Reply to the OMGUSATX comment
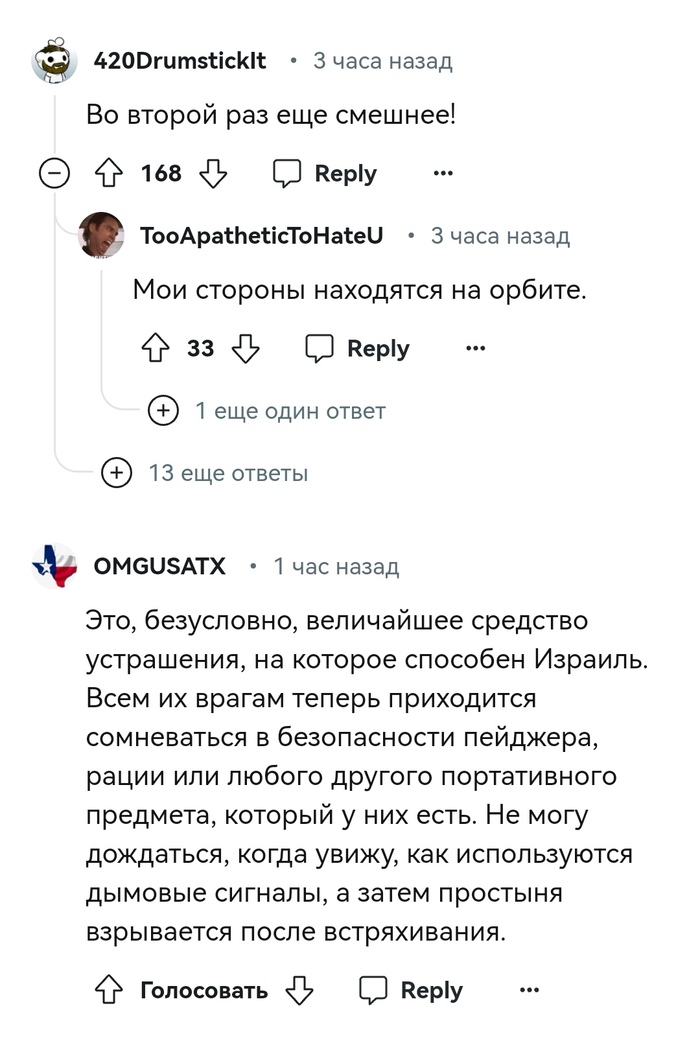Screen dimensions: 700x1056 click(412, 991)
